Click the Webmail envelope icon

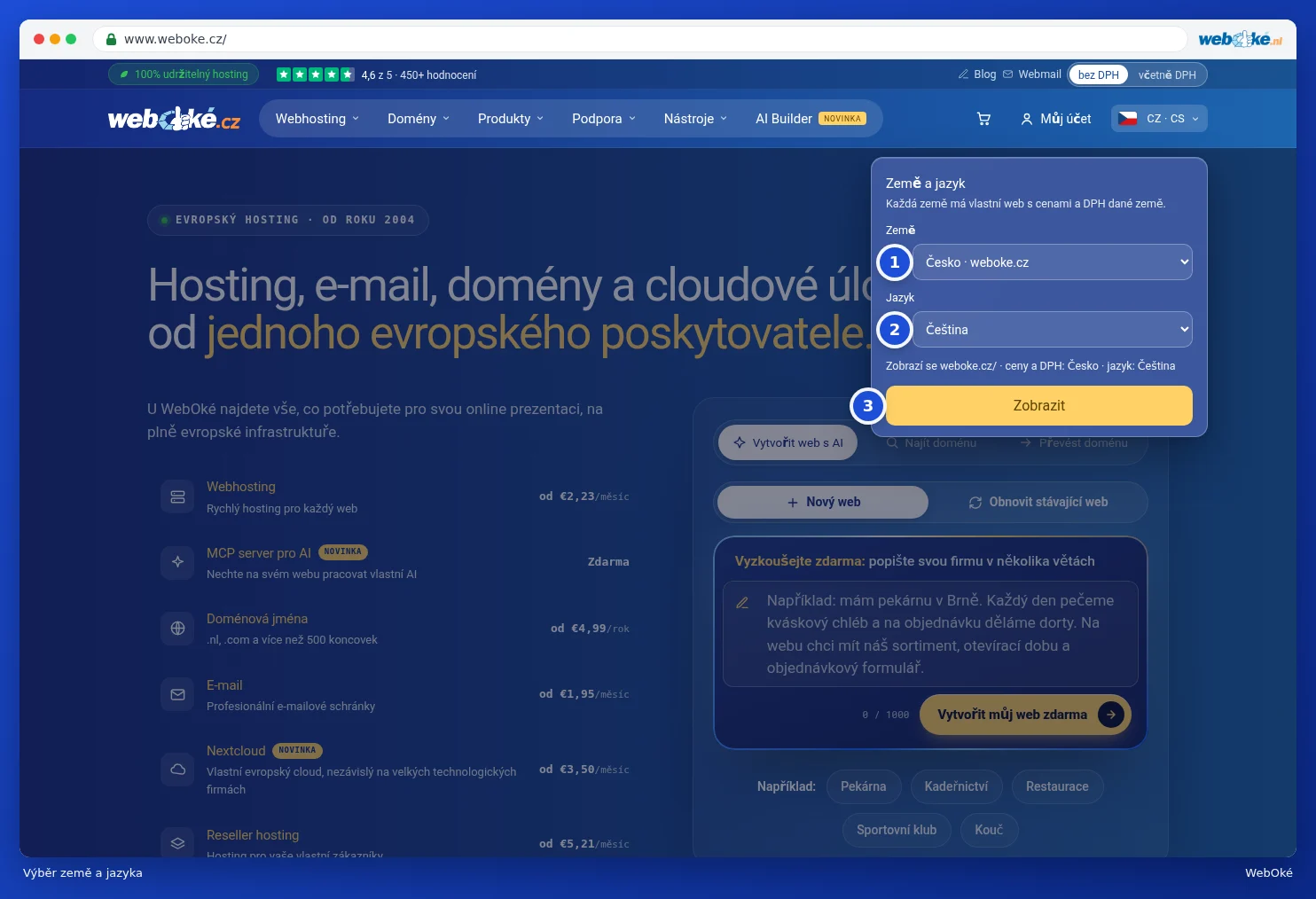coord(1007,74)
